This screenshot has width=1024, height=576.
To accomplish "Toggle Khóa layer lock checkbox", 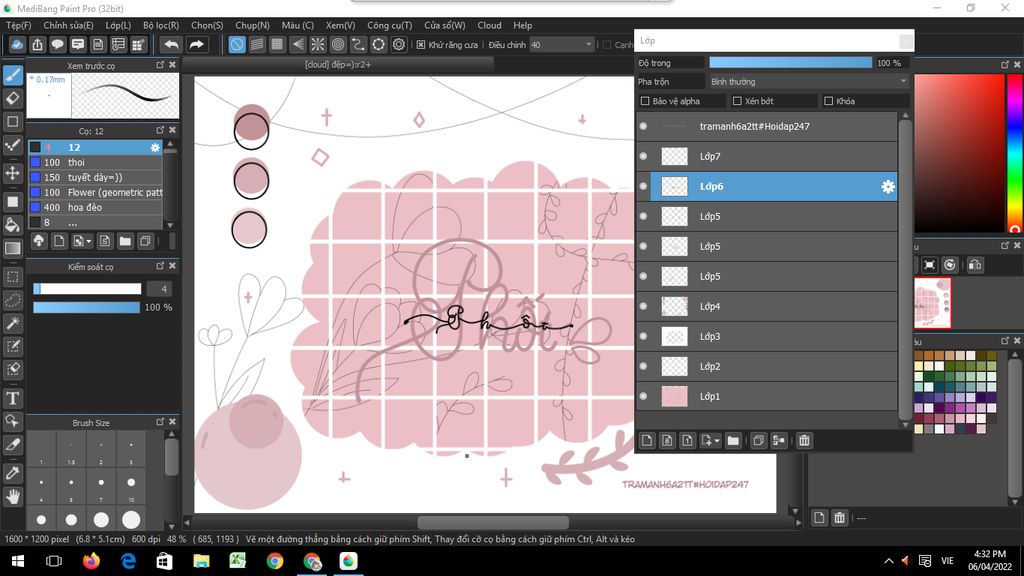I will [829, 101].
